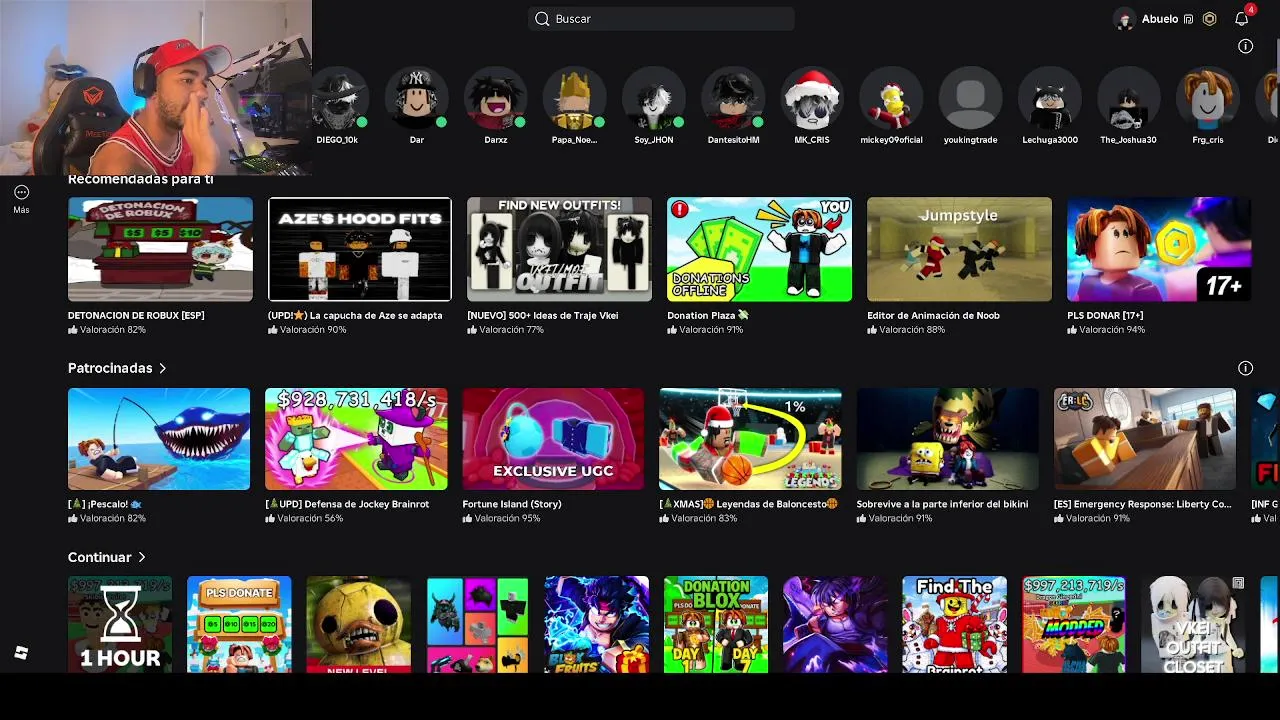Image resolution: width=1280 pixels, height=720 pixels.
Task: Open the Robux balance icon
Action: pos(1210,19)
